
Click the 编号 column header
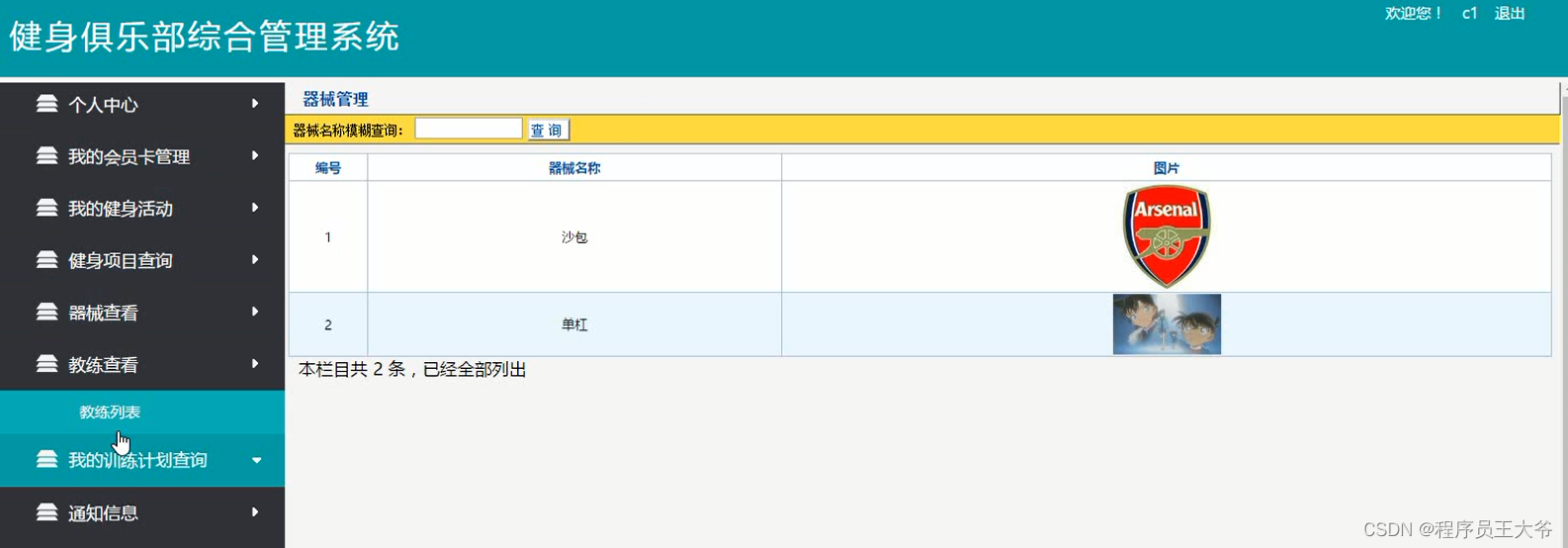[328, 168]
